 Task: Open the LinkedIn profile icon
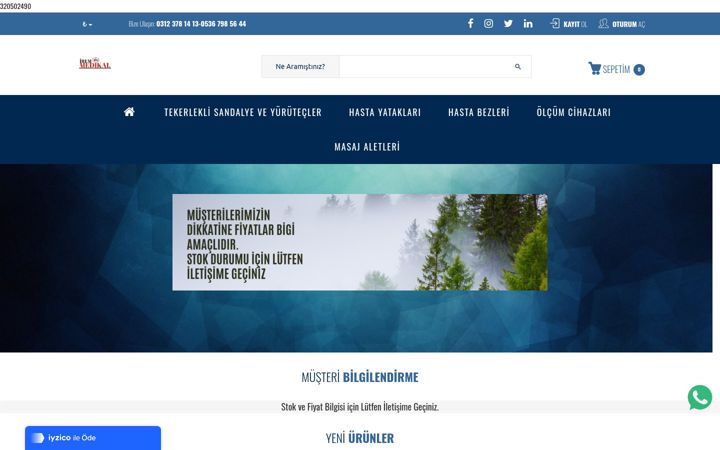tap(528, 23)
